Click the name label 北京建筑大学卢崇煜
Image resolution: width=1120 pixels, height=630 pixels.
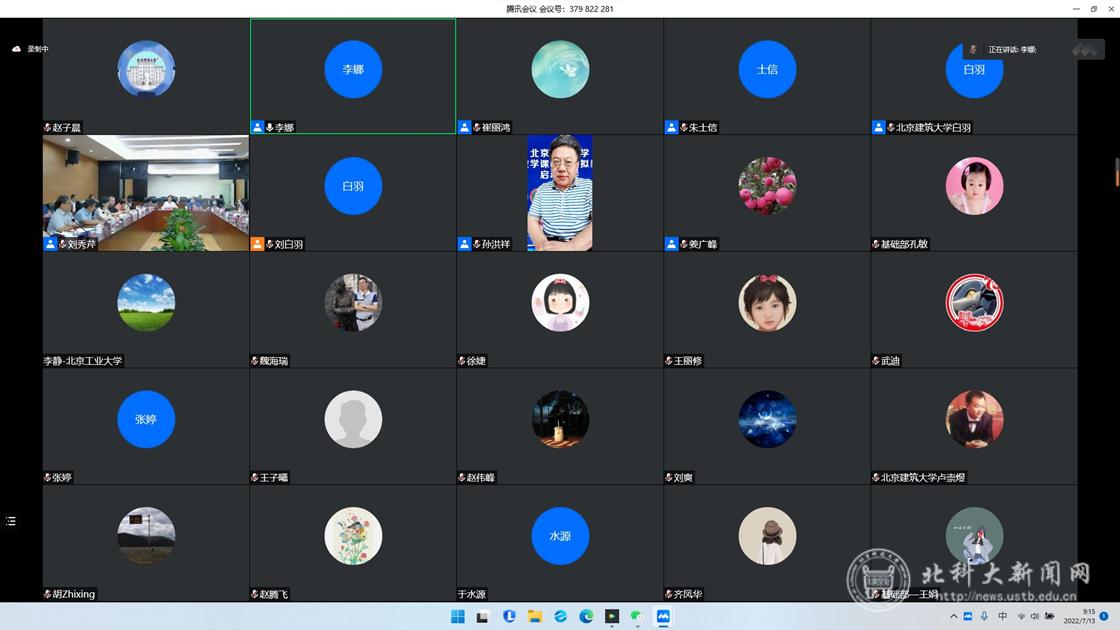(923, 477)
